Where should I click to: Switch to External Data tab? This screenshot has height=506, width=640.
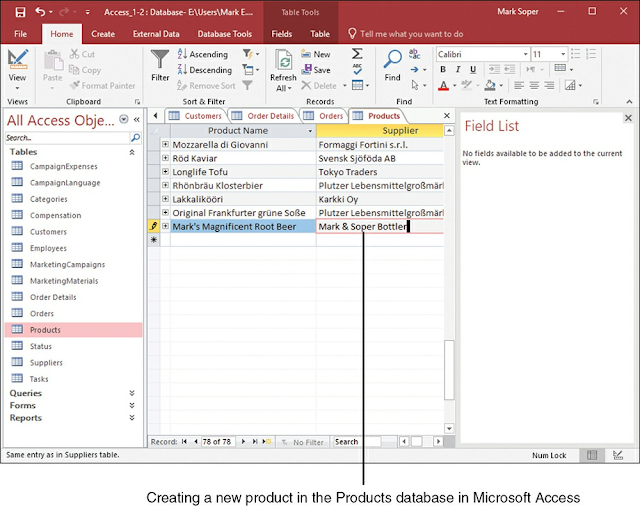[x=156, y=34]
